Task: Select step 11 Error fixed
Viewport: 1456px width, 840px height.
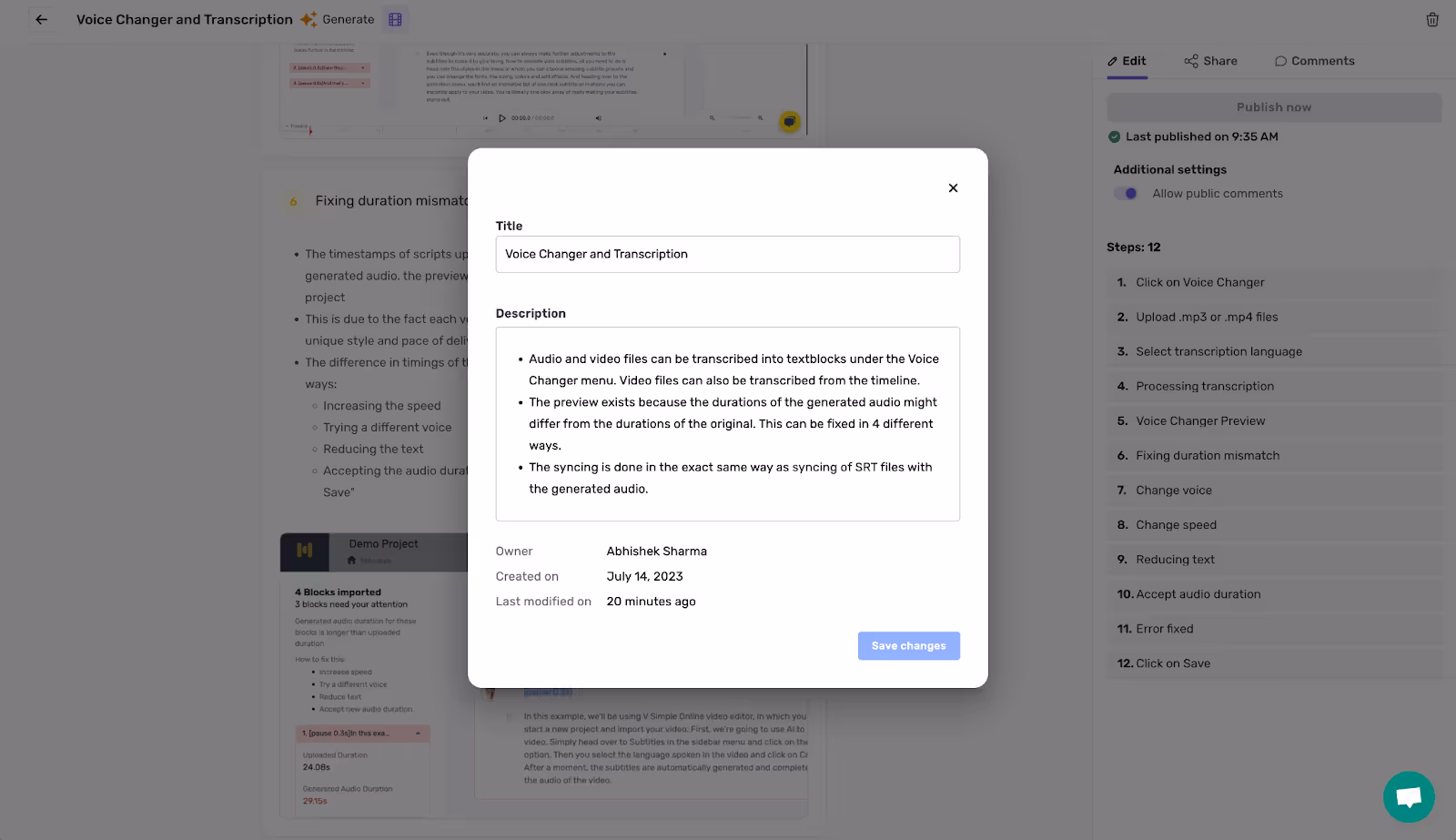Action: 1274,629
